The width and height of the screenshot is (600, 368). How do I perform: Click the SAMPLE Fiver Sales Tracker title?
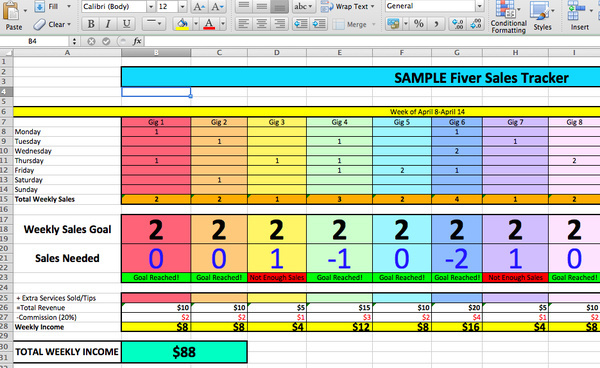[x=481, y=78]
